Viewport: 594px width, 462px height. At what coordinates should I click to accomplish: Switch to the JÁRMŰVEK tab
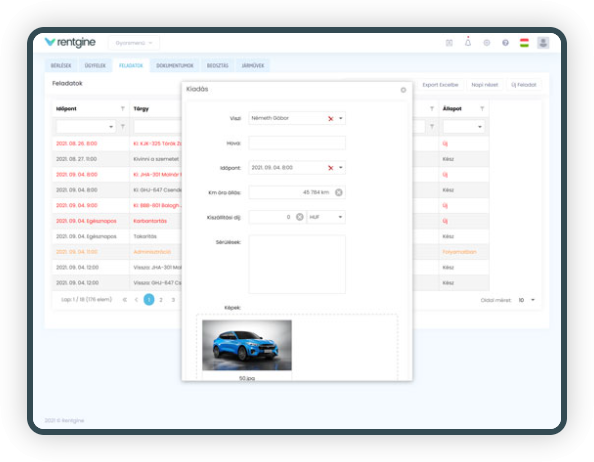tap(253, 66)
